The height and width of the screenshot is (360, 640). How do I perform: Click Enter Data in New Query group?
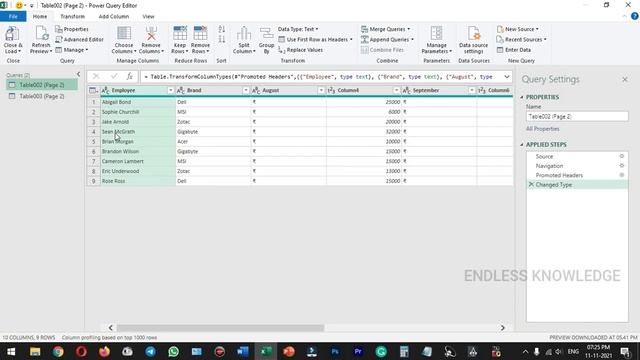[x=514, y=50]
